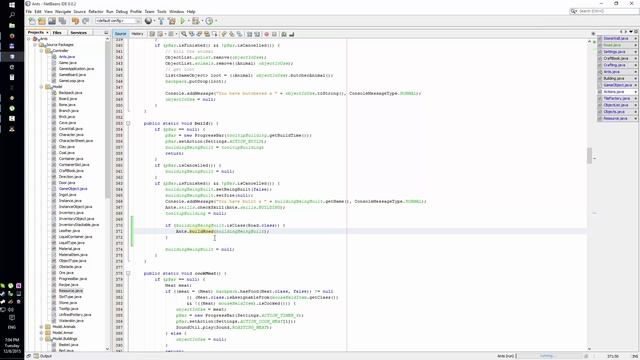Collapse the Ants project tree node
640x360 pixels.
[x=29, y=39]
